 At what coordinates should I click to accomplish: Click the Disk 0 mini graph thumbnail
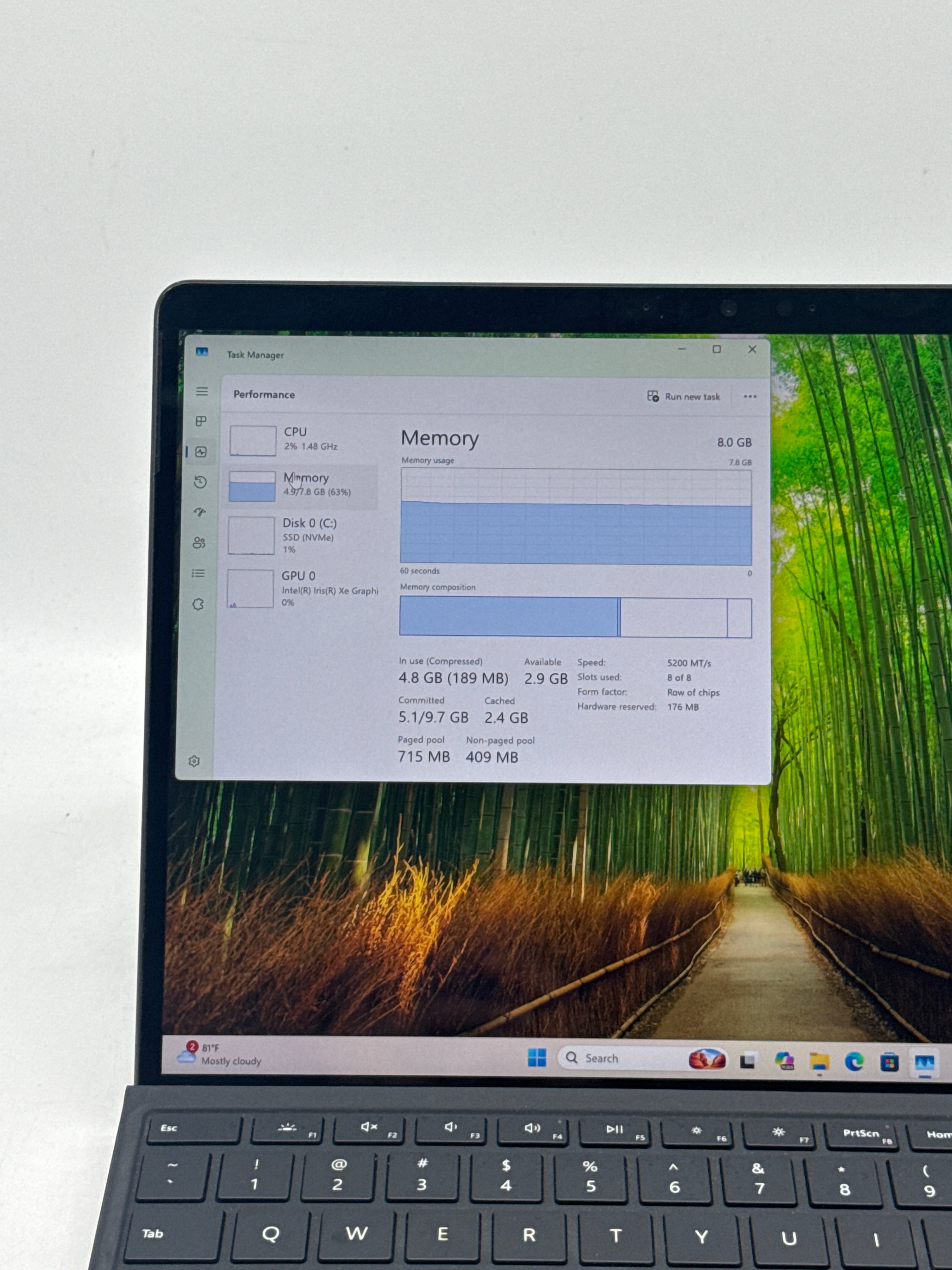251,535
